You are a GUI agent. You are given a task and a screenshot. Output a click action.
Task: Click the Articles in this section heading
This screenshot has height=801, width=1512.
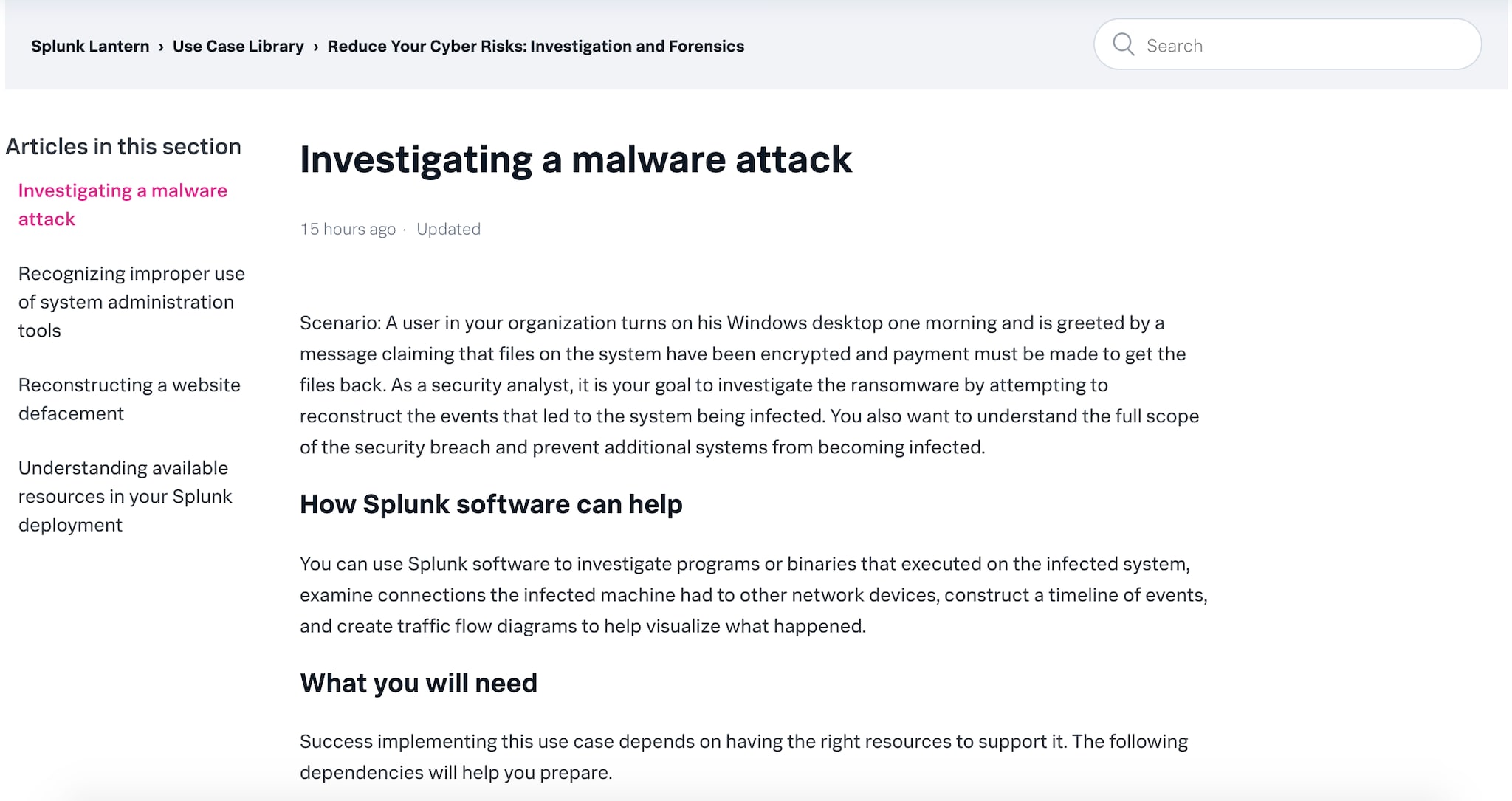pyautogui.click(x=123, y=146)
